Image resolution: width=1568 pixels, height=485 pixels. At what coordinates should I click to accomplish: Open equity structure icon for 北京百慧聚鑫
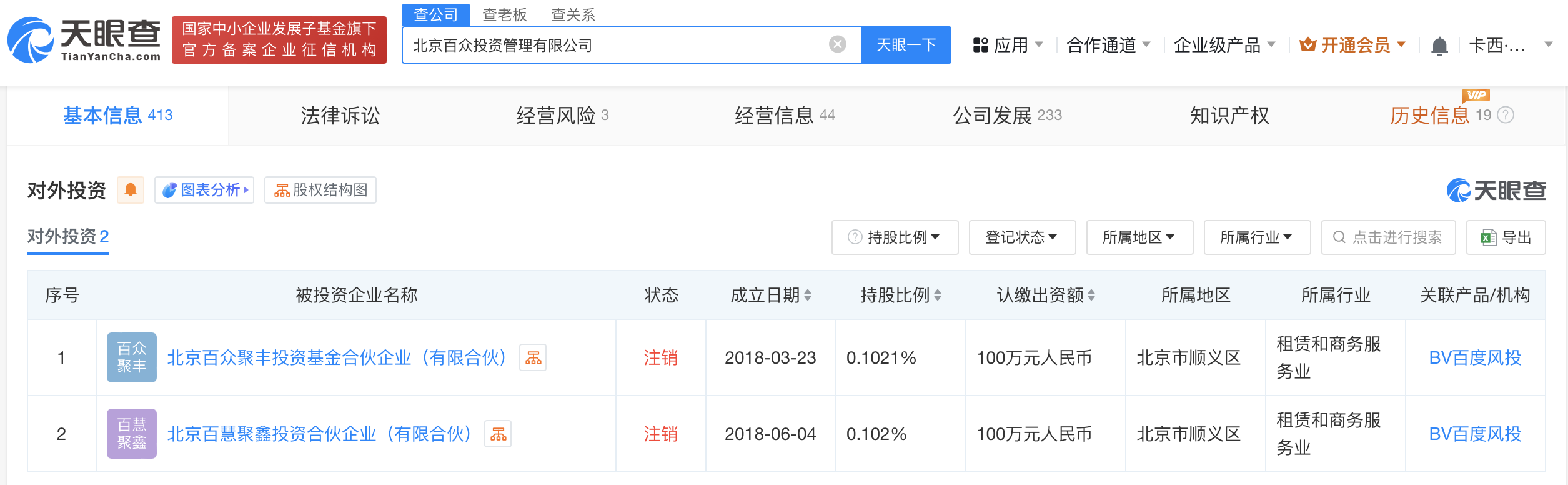click(498, 434)
